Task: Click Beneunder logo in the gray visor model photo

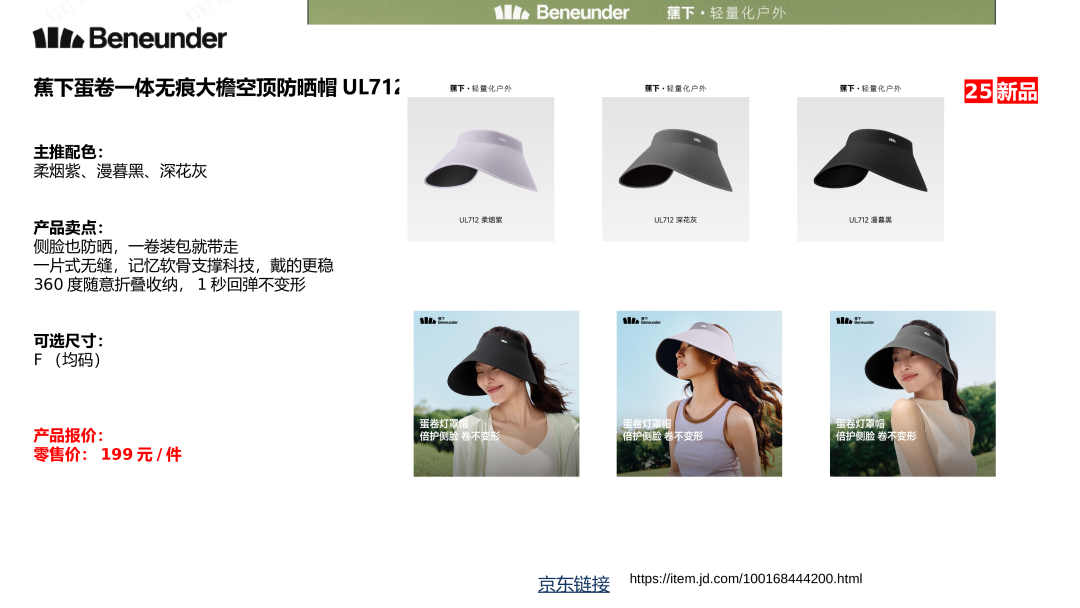Action: point(855,320)
